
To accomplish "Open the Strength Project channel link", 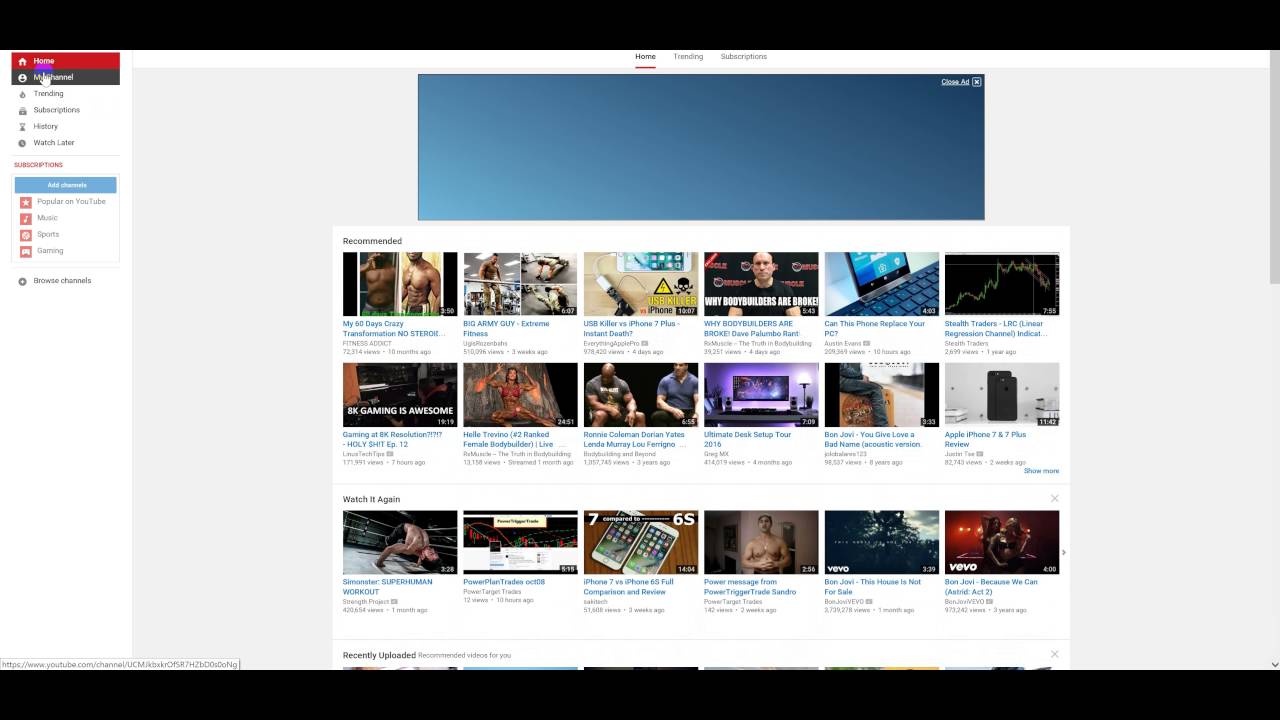I will click(x=366, y=602).
